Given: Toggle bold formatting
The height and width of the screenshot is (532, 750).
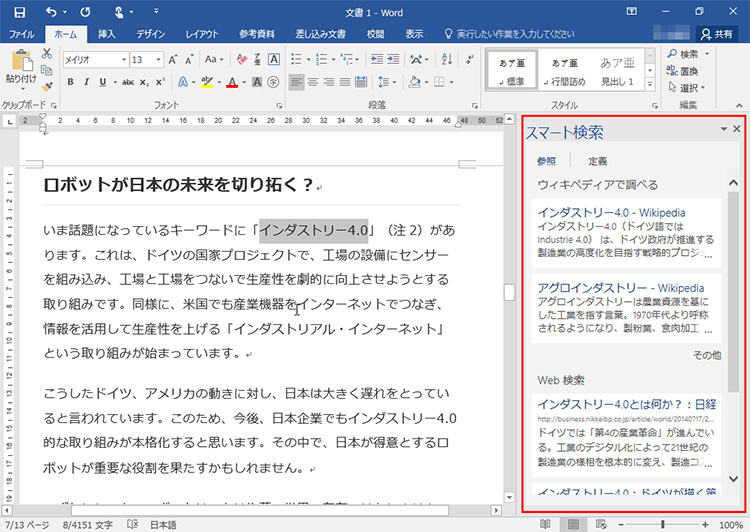Looking at the screenshot, I should 69,82.
